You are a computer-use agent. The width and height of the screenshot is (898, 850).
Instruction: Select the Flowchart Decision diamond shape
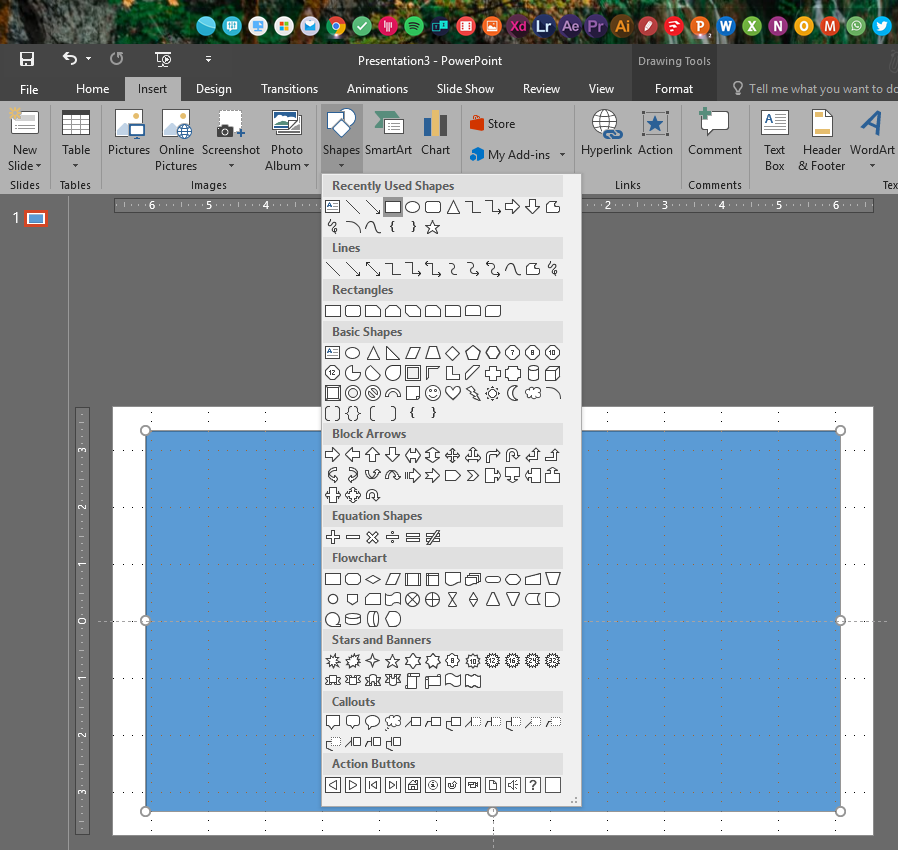click(x=373, y=579)
